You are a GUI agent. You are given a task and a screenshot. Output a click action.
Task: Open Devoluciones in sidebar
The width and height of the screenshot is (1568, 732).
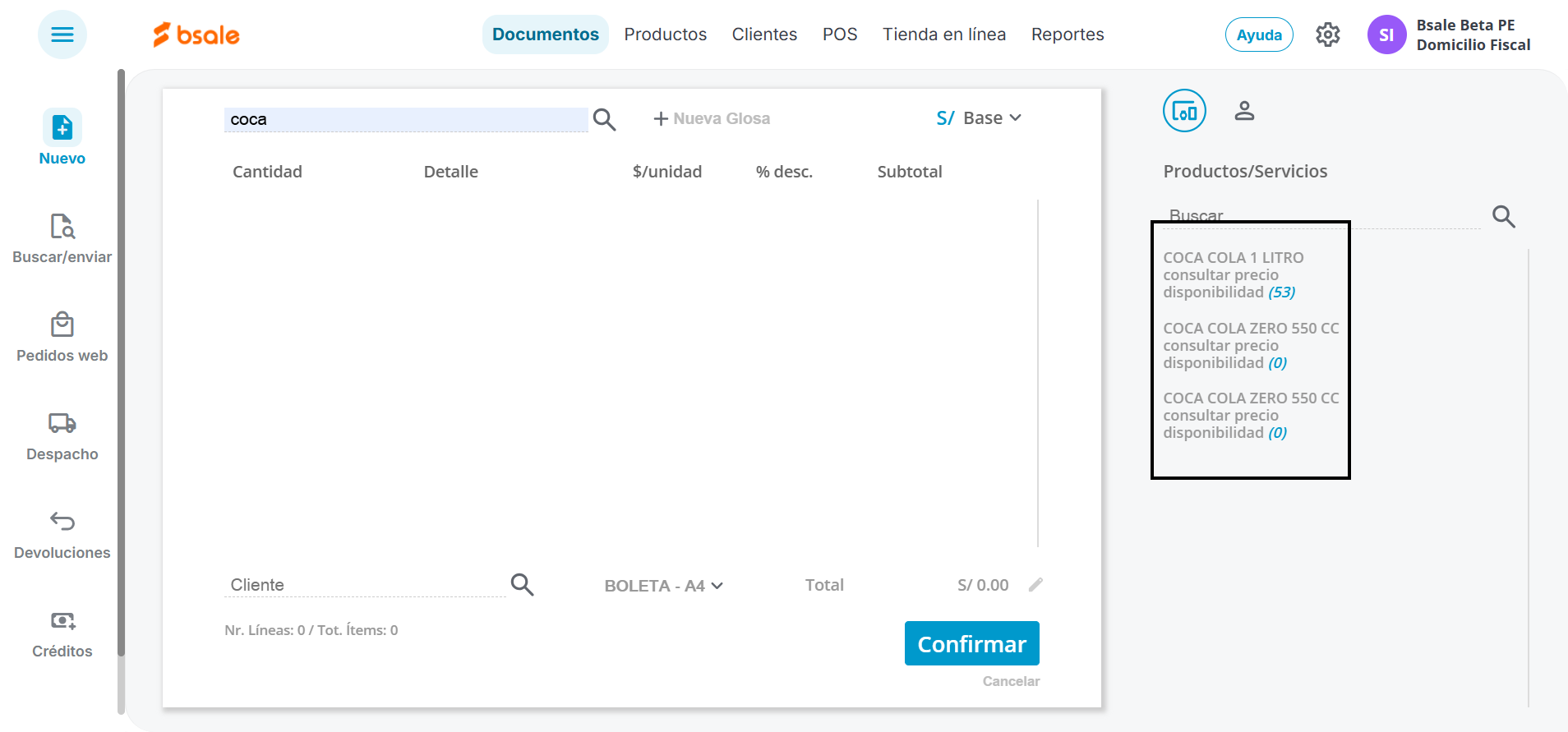click(x=62, y=534)
